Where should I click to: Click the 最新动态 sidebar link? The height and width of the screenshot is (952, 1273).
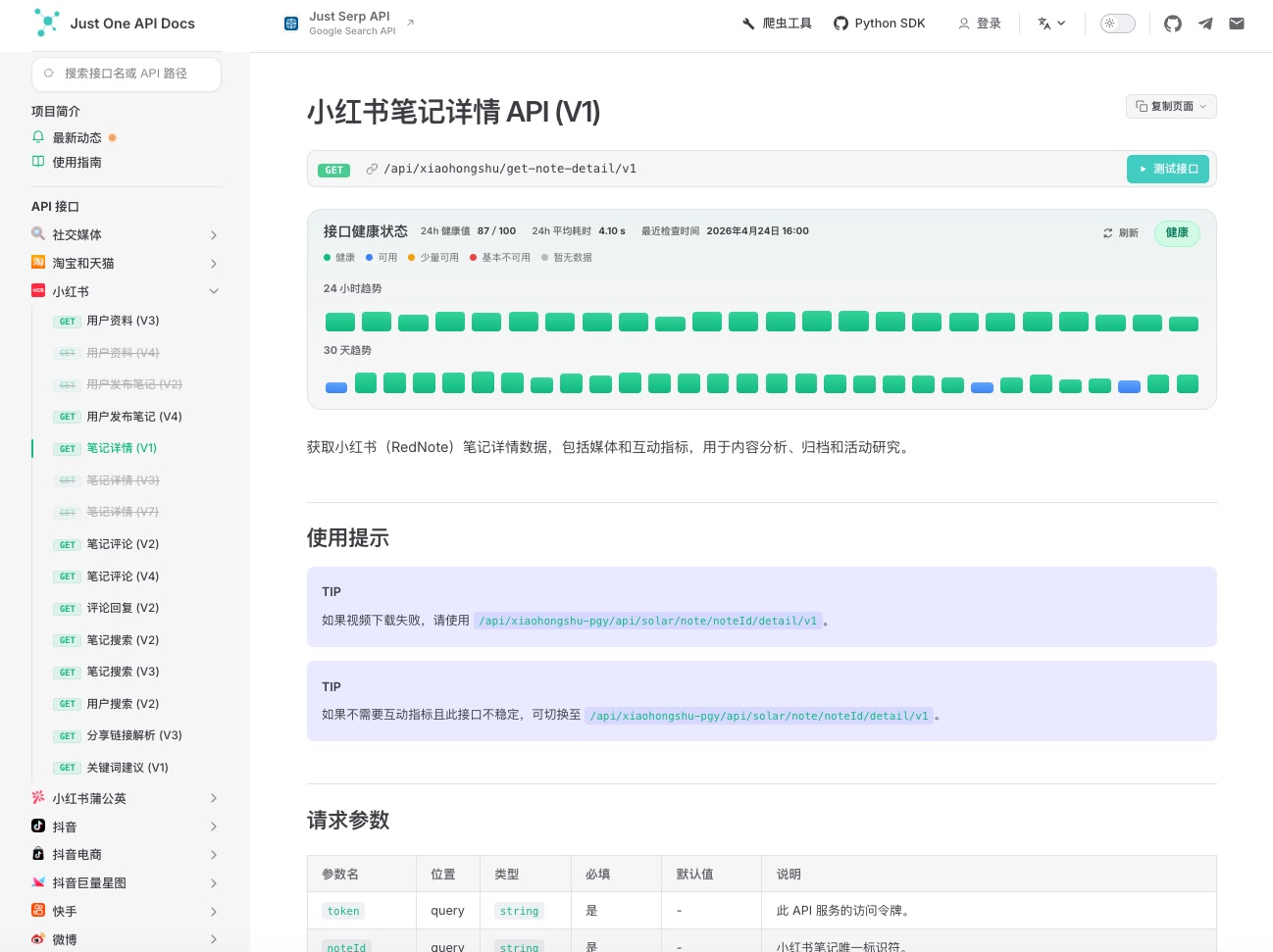pyautogui.click(x=76, y=138)
